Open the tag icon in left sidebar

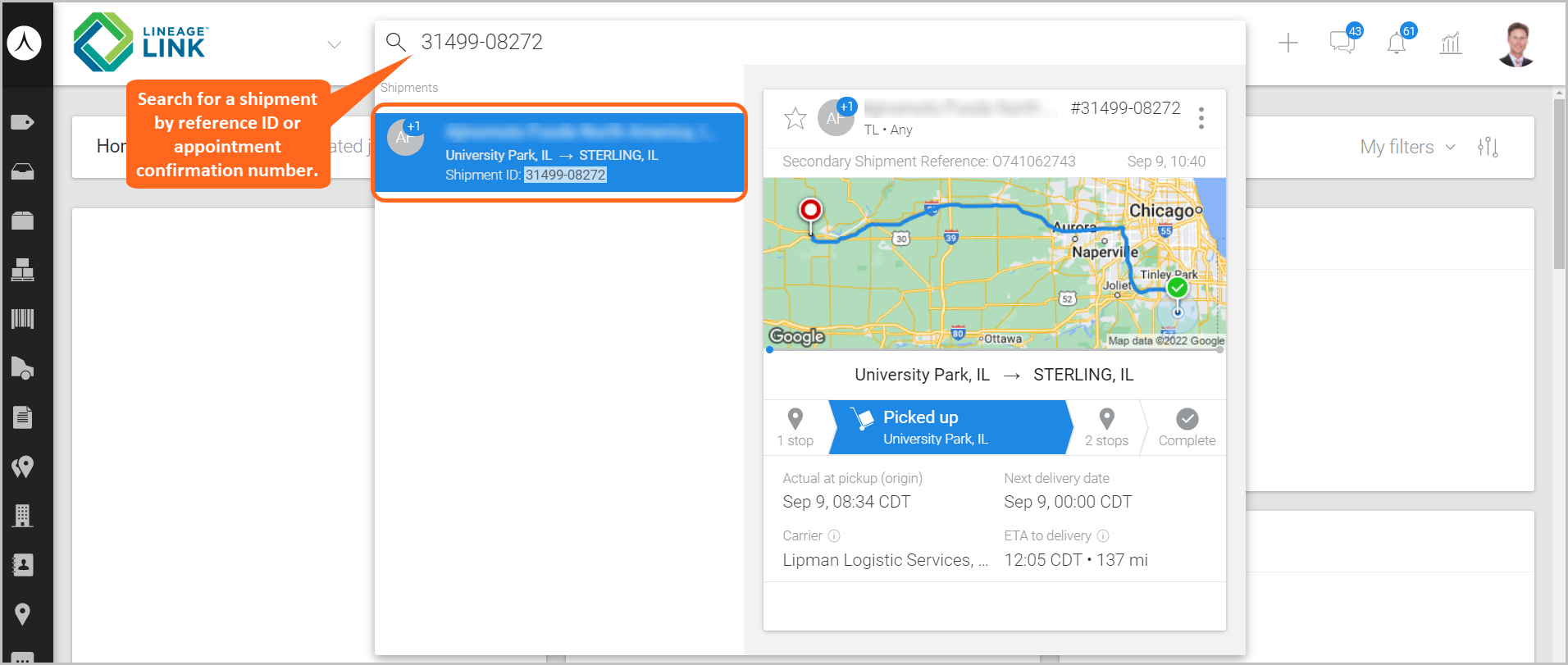(x=22, y=122)
